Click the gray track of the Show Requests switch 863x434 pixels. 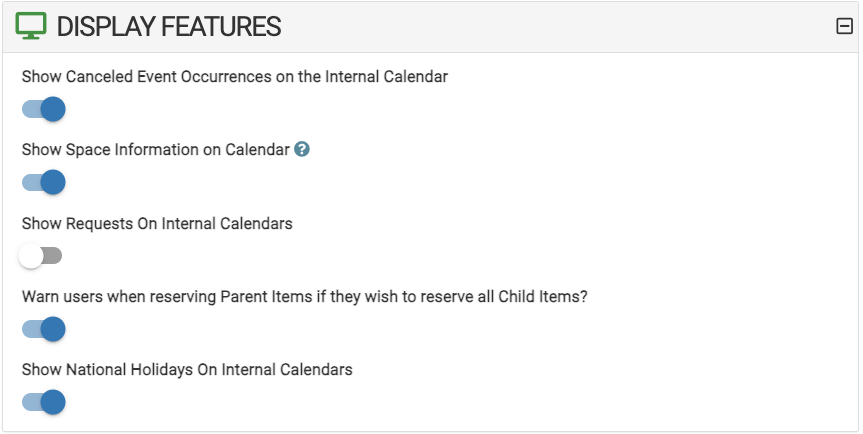click(x=53, y=256)
